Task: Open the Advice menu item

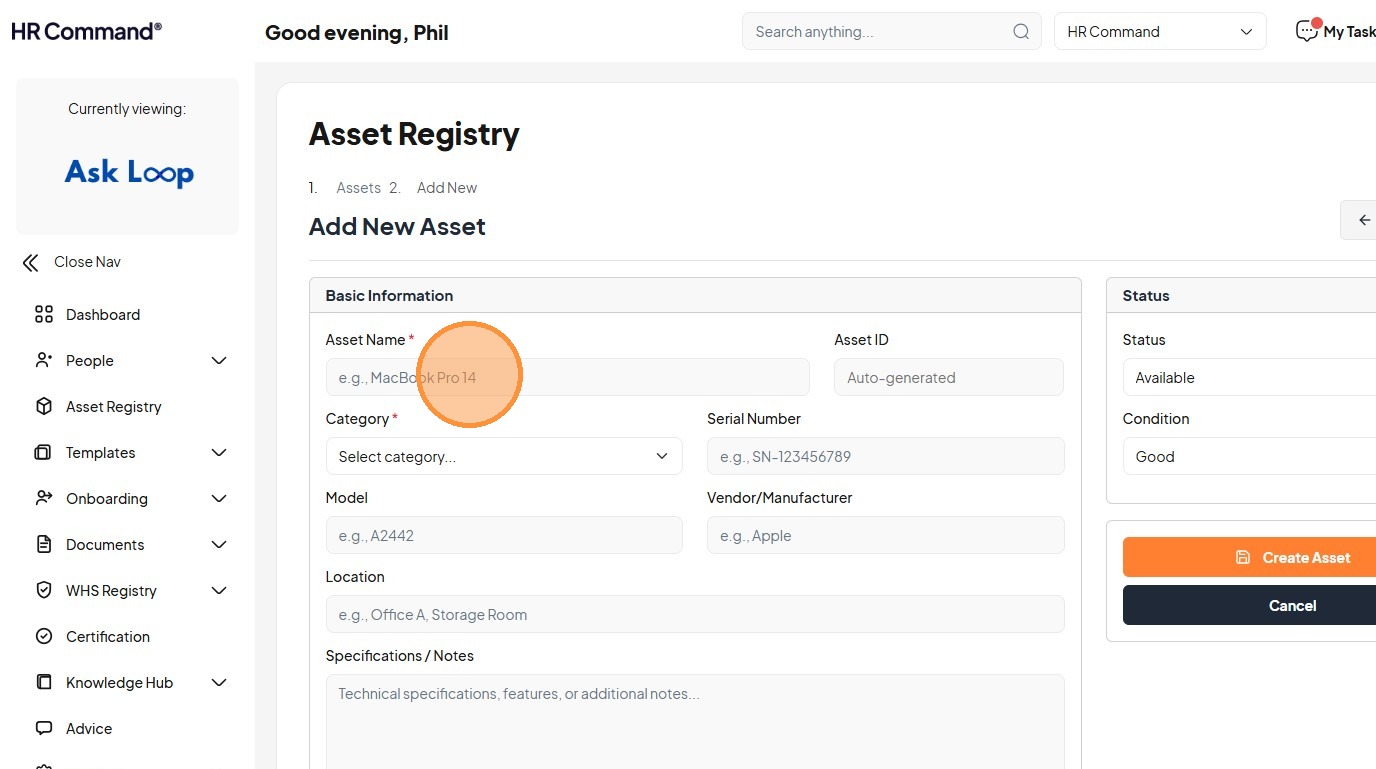Action: click(x=89, y=729)
